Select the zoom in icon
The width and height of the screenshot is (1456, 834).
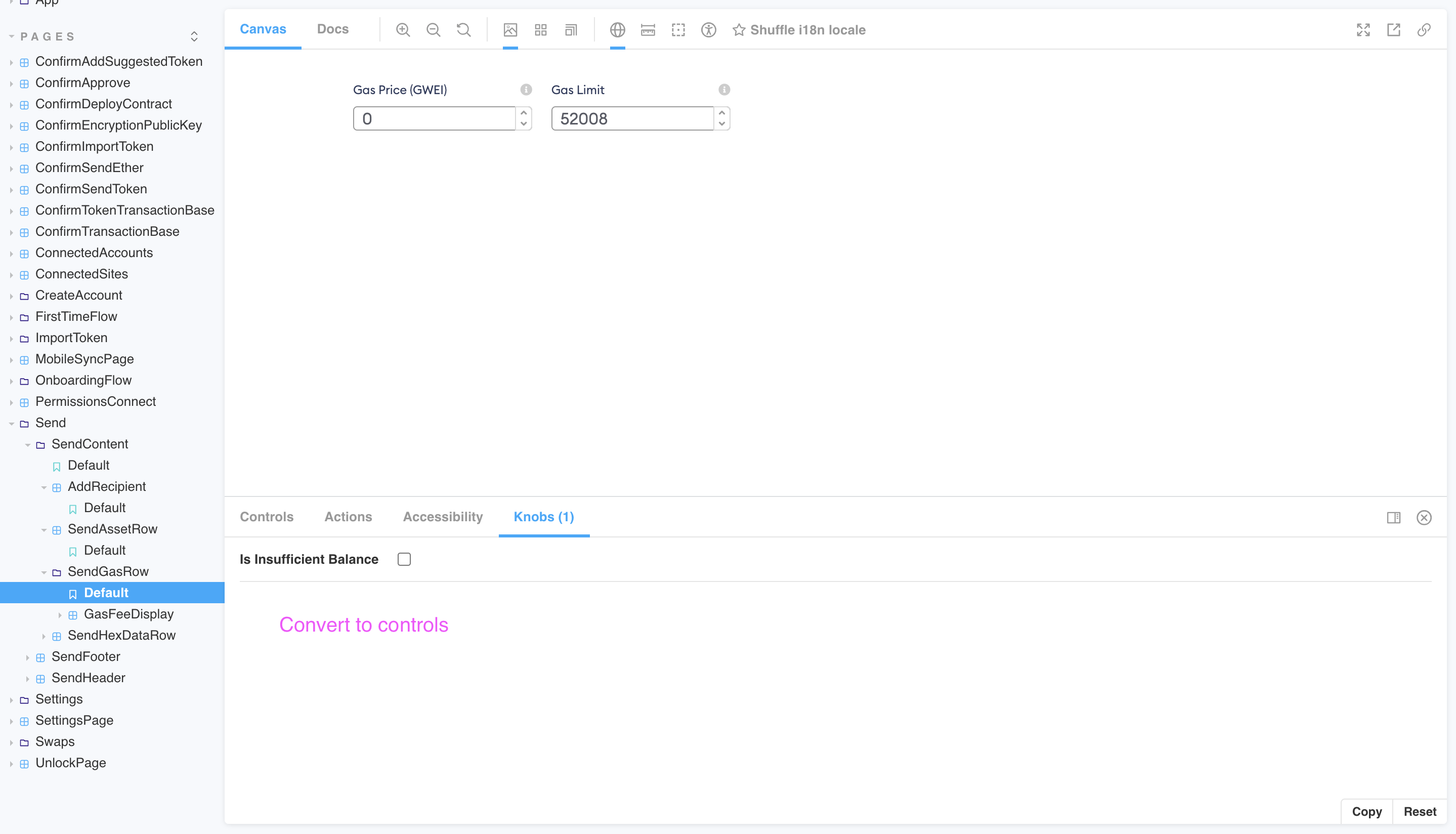pos(403,30)
